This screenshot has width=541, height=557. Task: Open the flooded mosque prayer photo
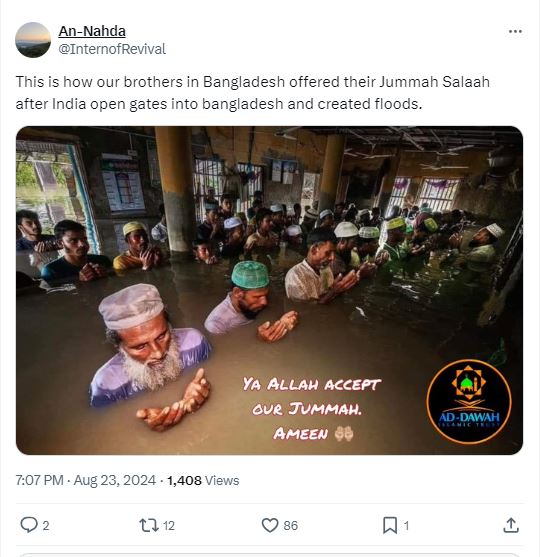pos(269,290)
